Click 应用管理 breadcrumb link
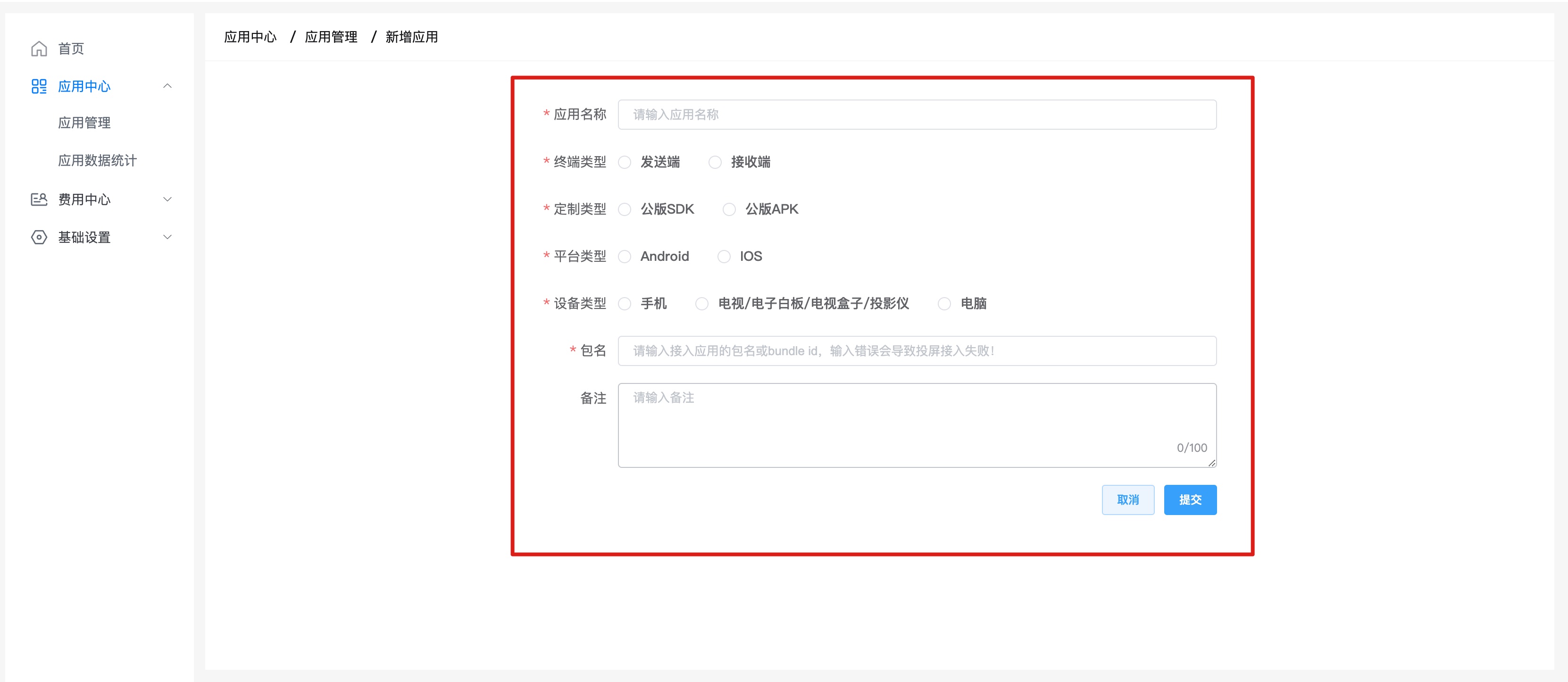Image resolution: width=1568 pixels, height=682 pixels. [x=331, y=37]
